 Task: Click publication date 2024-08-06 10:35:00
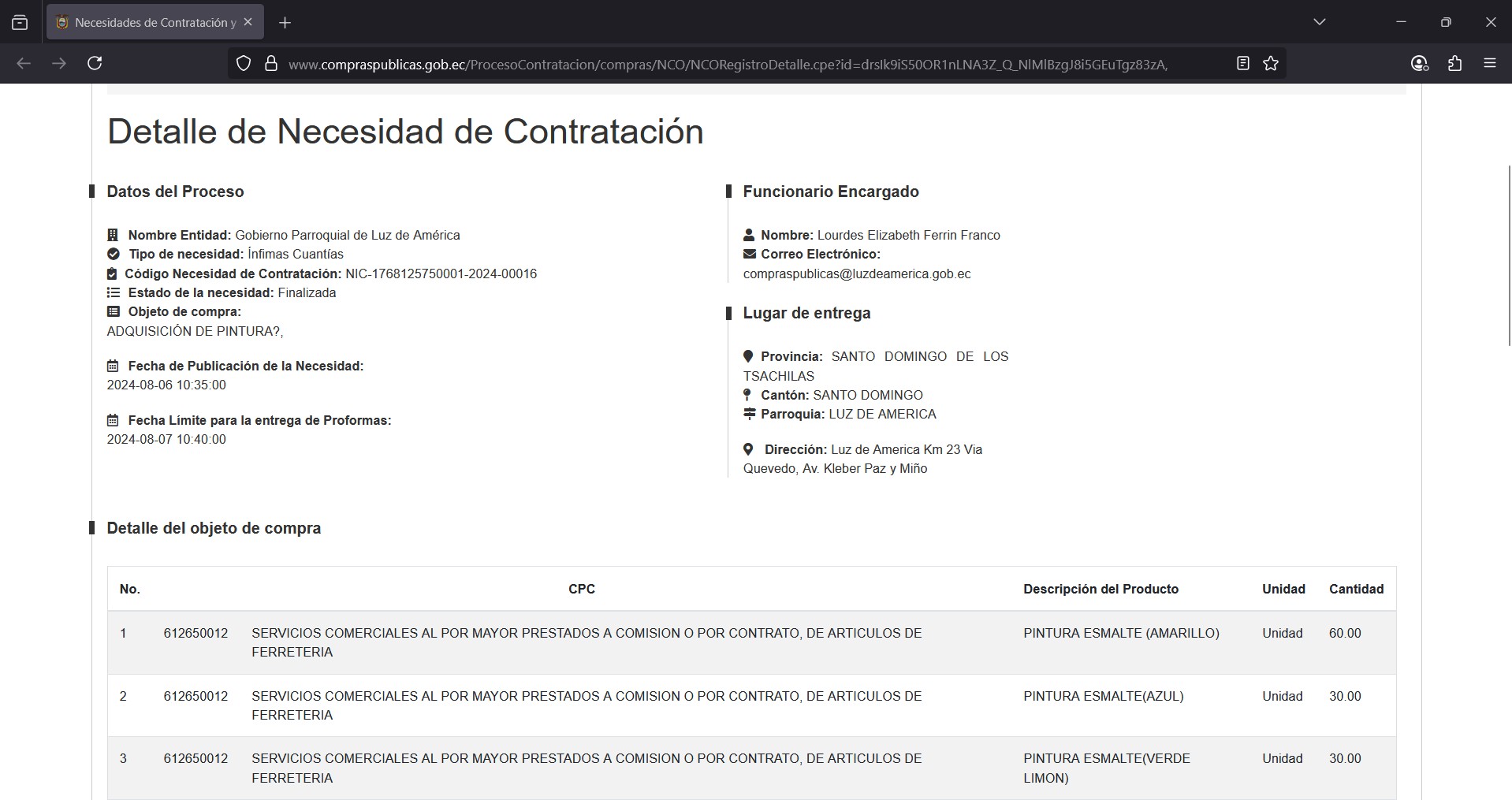tap(166, 385)
